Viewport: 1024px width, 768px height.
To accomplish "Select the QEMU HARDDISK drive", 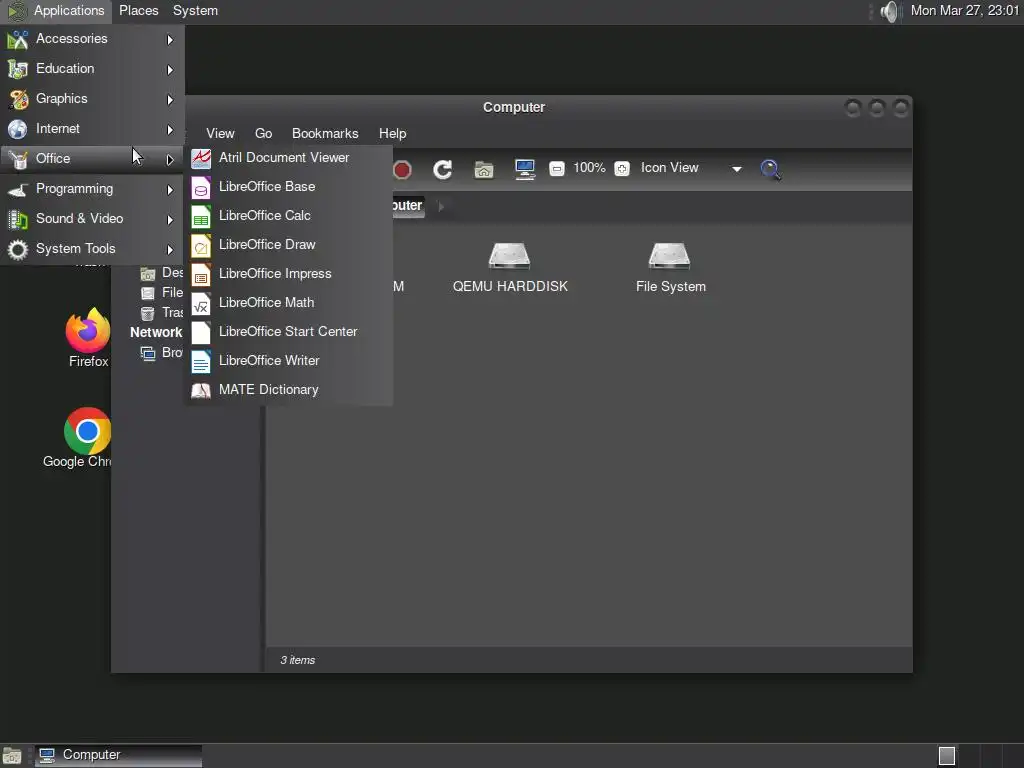I will coord(510,268).
